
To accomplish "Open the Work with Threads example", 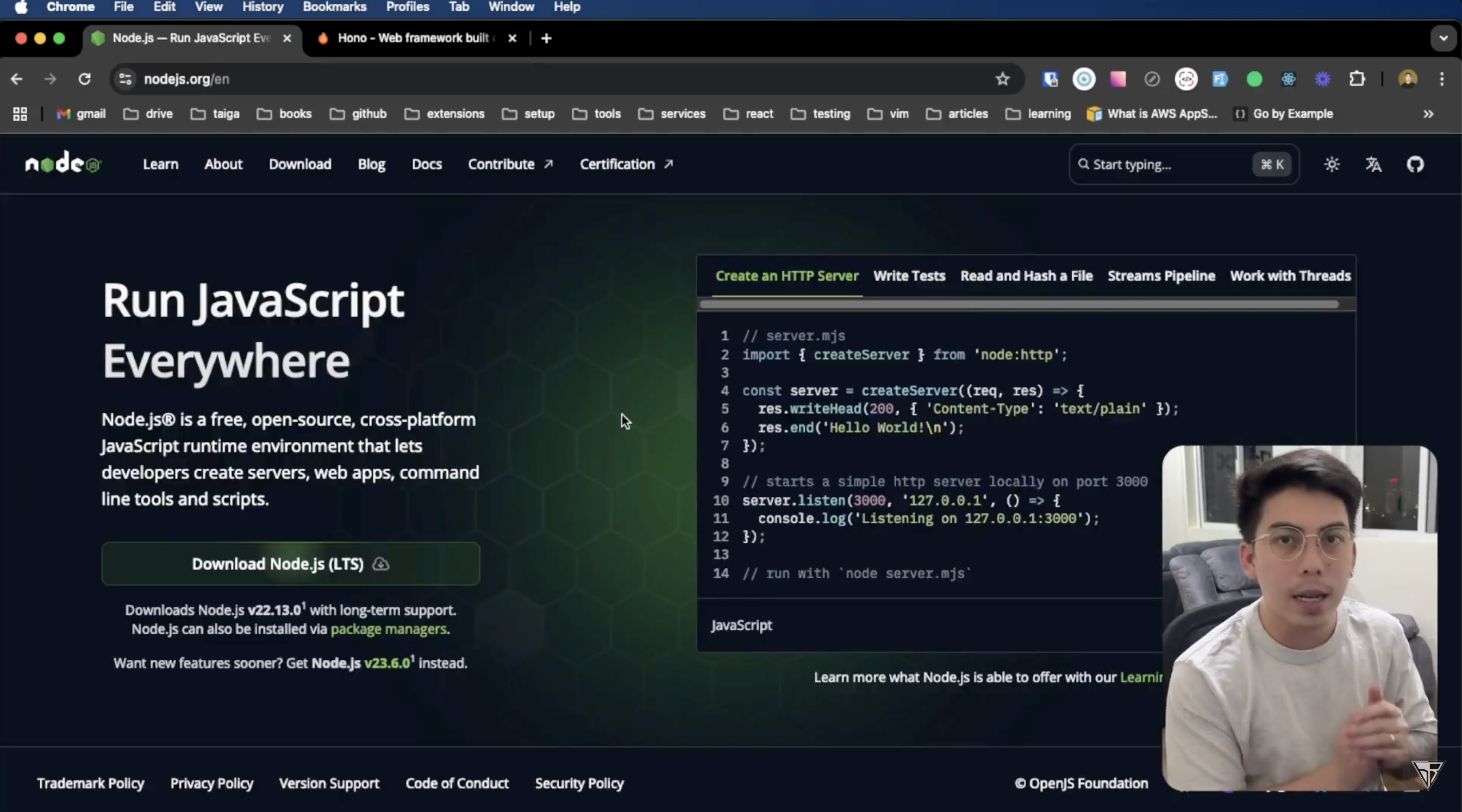I will coord(1290,276).
